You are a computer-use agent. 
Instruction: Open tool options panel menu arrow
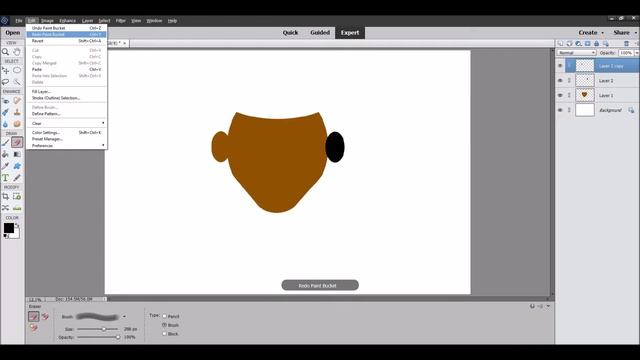point(548,306)
